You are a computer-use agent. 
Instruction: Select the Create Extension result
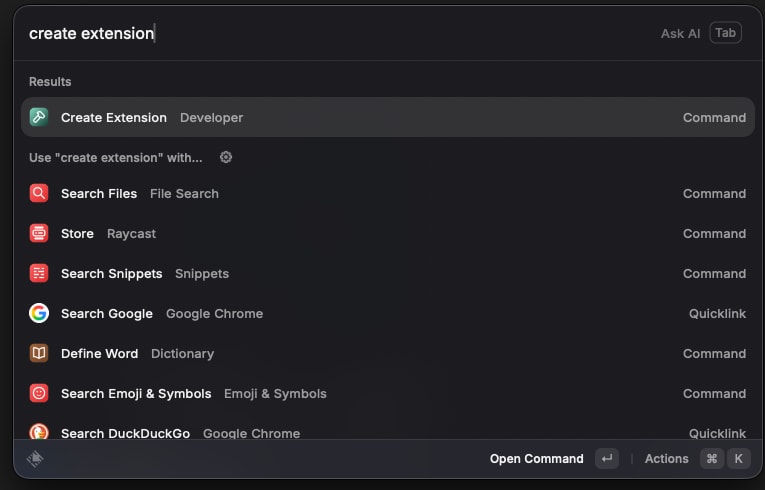[x=388, y=117]
